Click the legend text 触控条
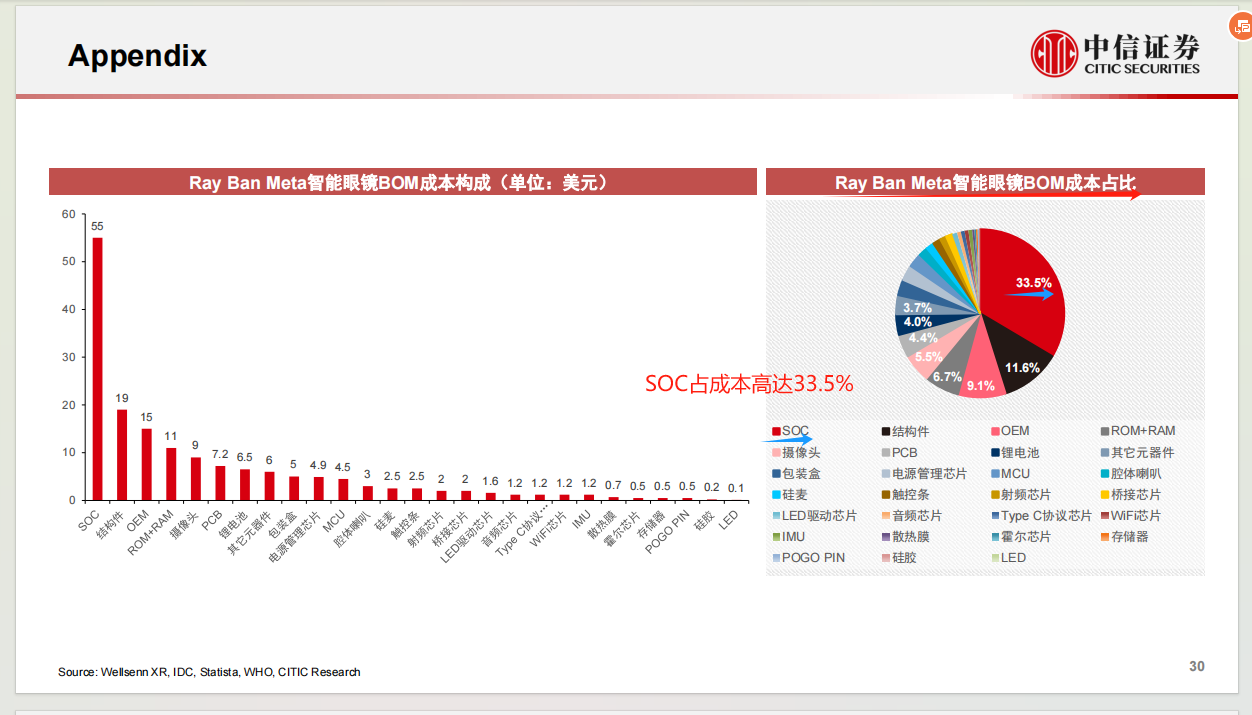Screen dimensions: 1252x715 (x=911, y=495)
